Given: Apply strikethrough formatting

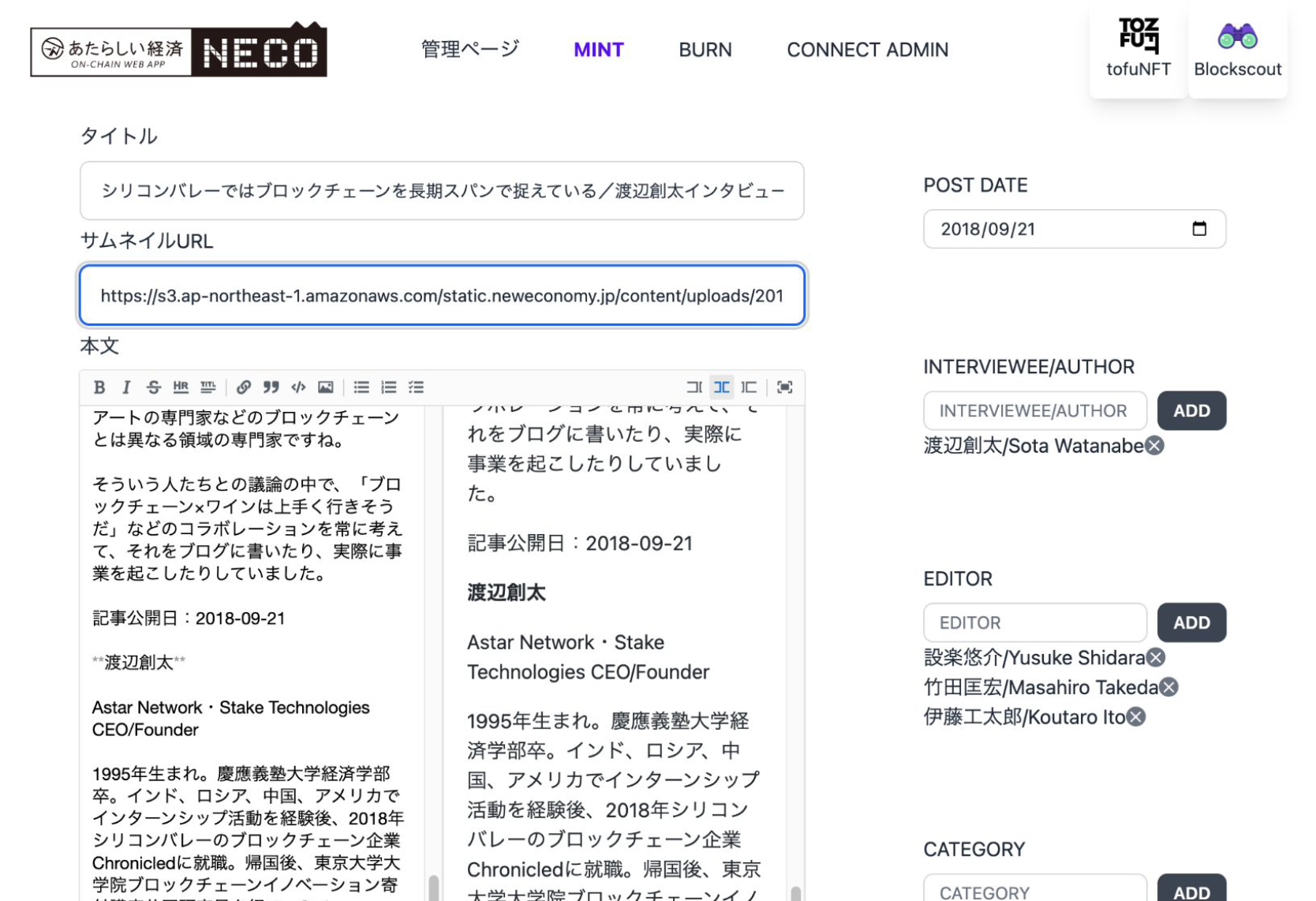Looking at the screenshot, I should 153,387.
